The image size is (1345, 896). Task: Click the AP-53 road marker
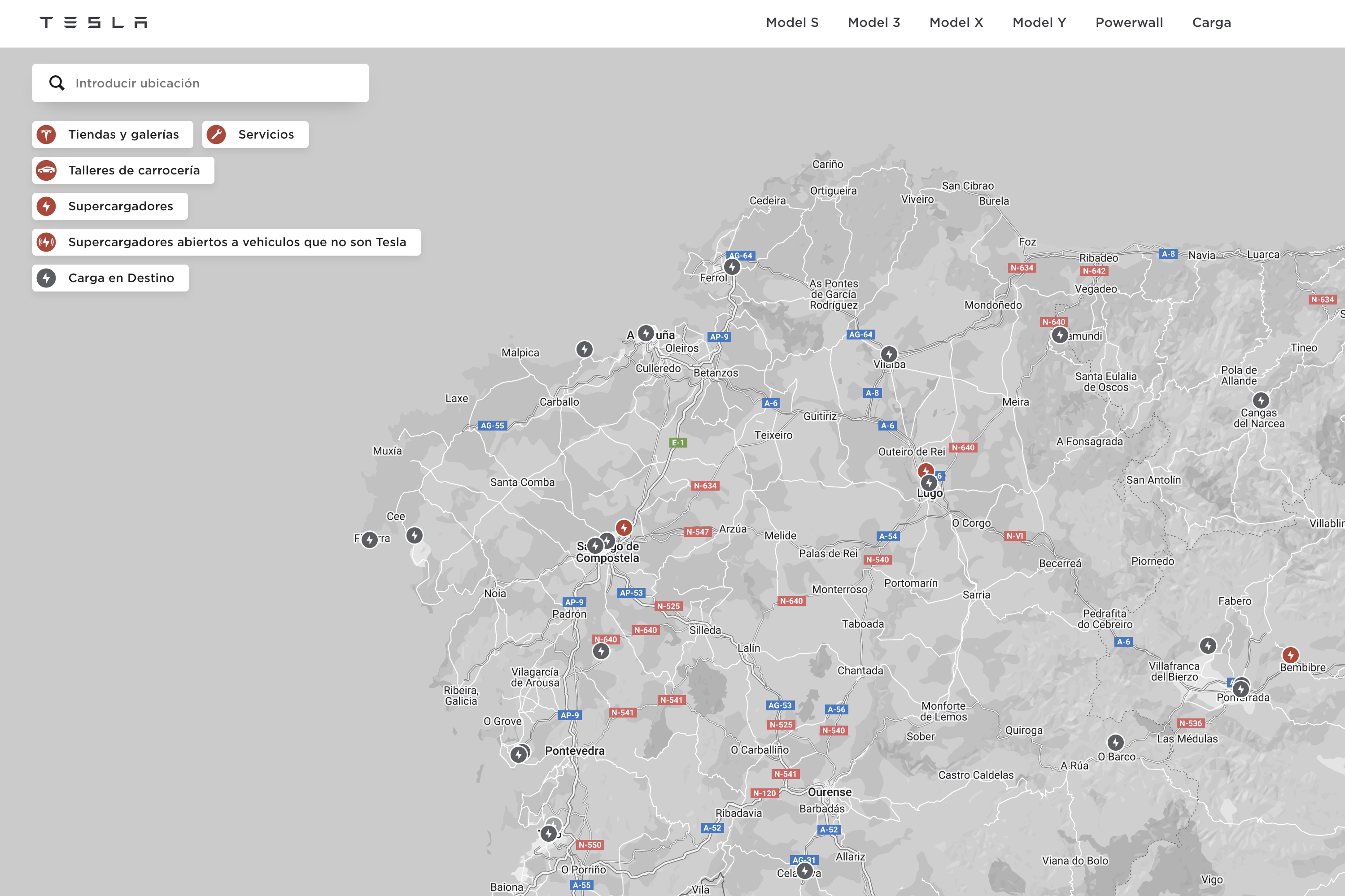[x=632, y=593]
